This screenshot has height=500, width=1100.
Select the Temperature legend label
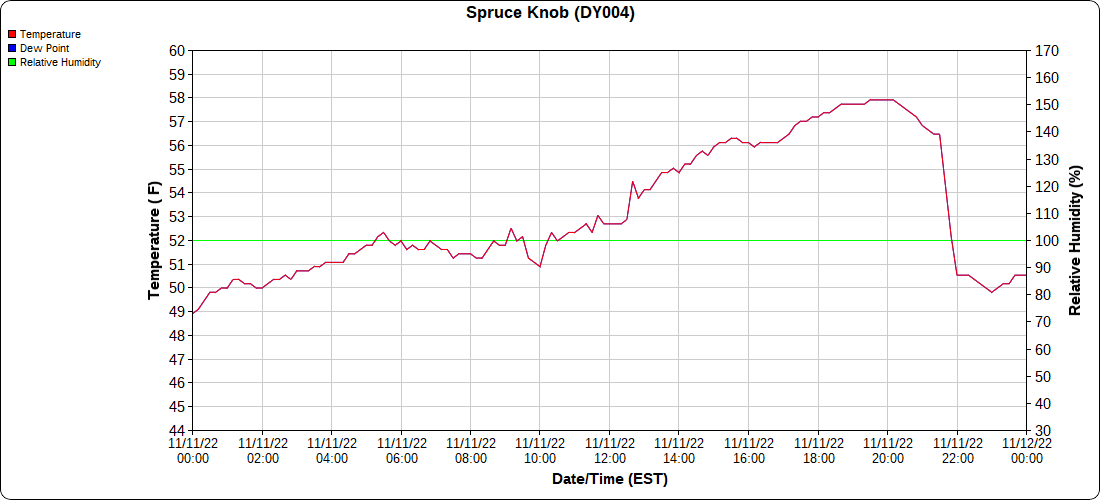[x=50, y=34]
